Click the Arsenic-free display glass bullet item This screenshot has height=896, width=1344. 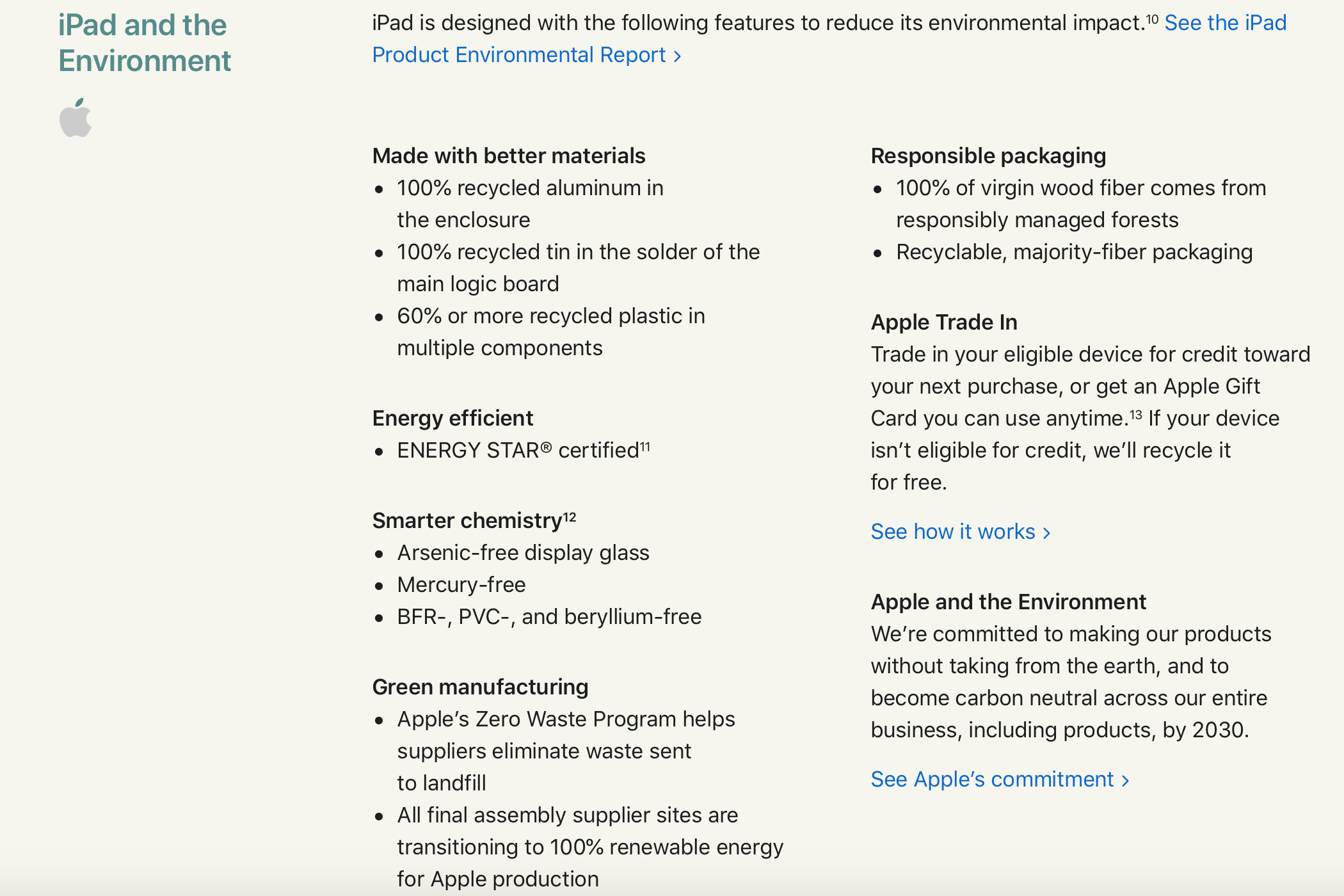pyautogui.click(x=523, y=552)
